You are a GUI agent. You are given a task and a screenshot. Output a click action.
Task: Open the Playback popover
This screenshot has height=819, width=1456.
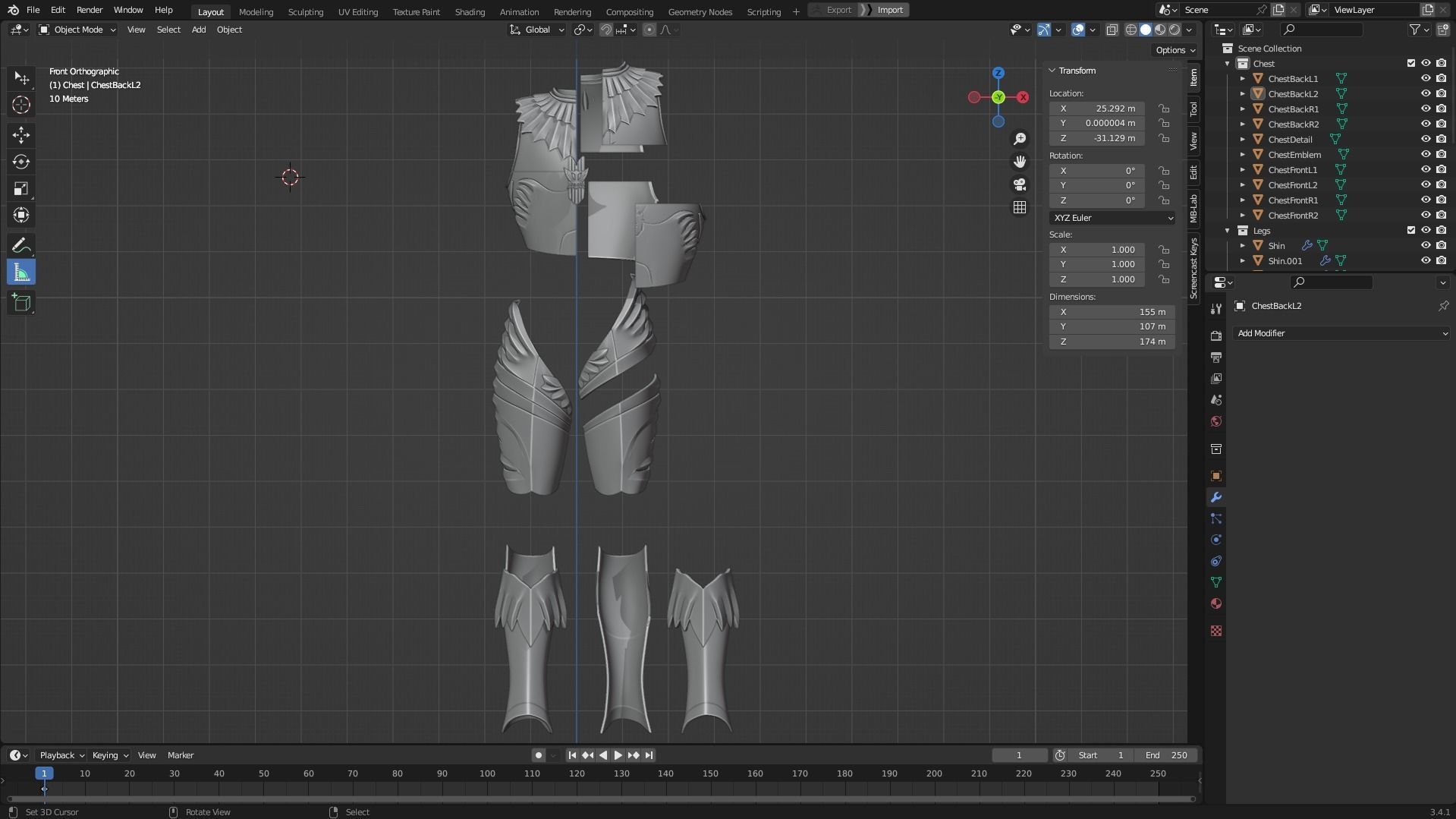coord(61,755)
